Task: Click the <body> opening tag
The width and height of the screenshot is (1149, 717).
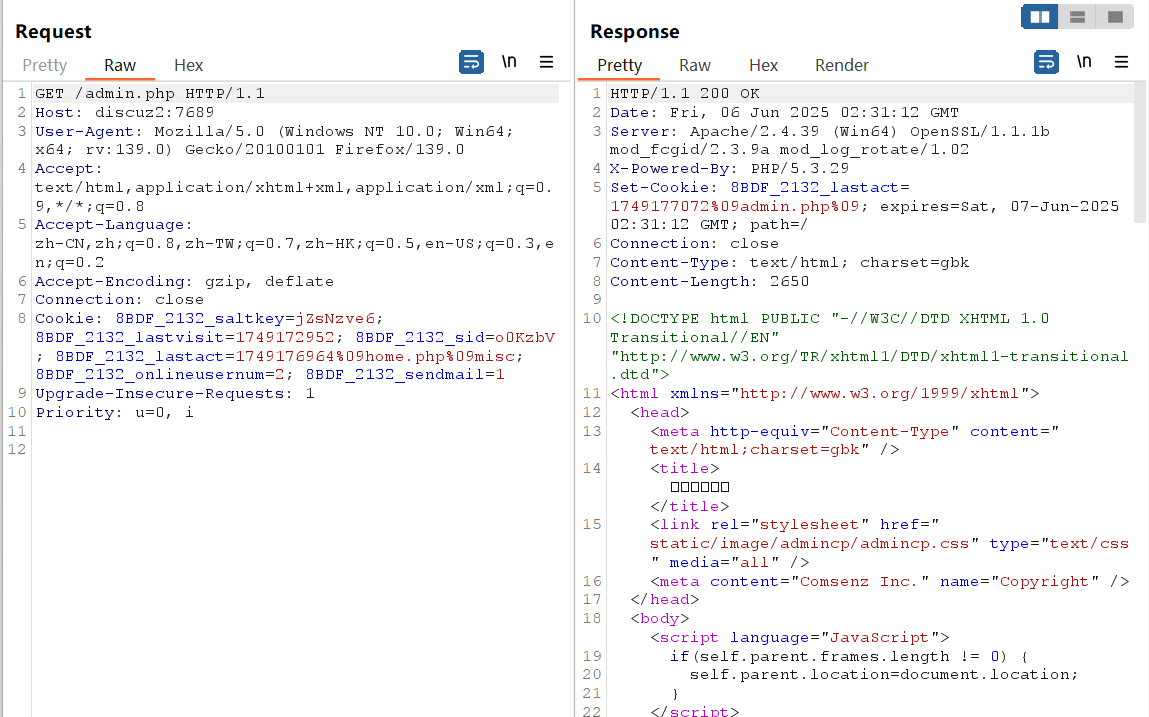Action: point(660,619)
